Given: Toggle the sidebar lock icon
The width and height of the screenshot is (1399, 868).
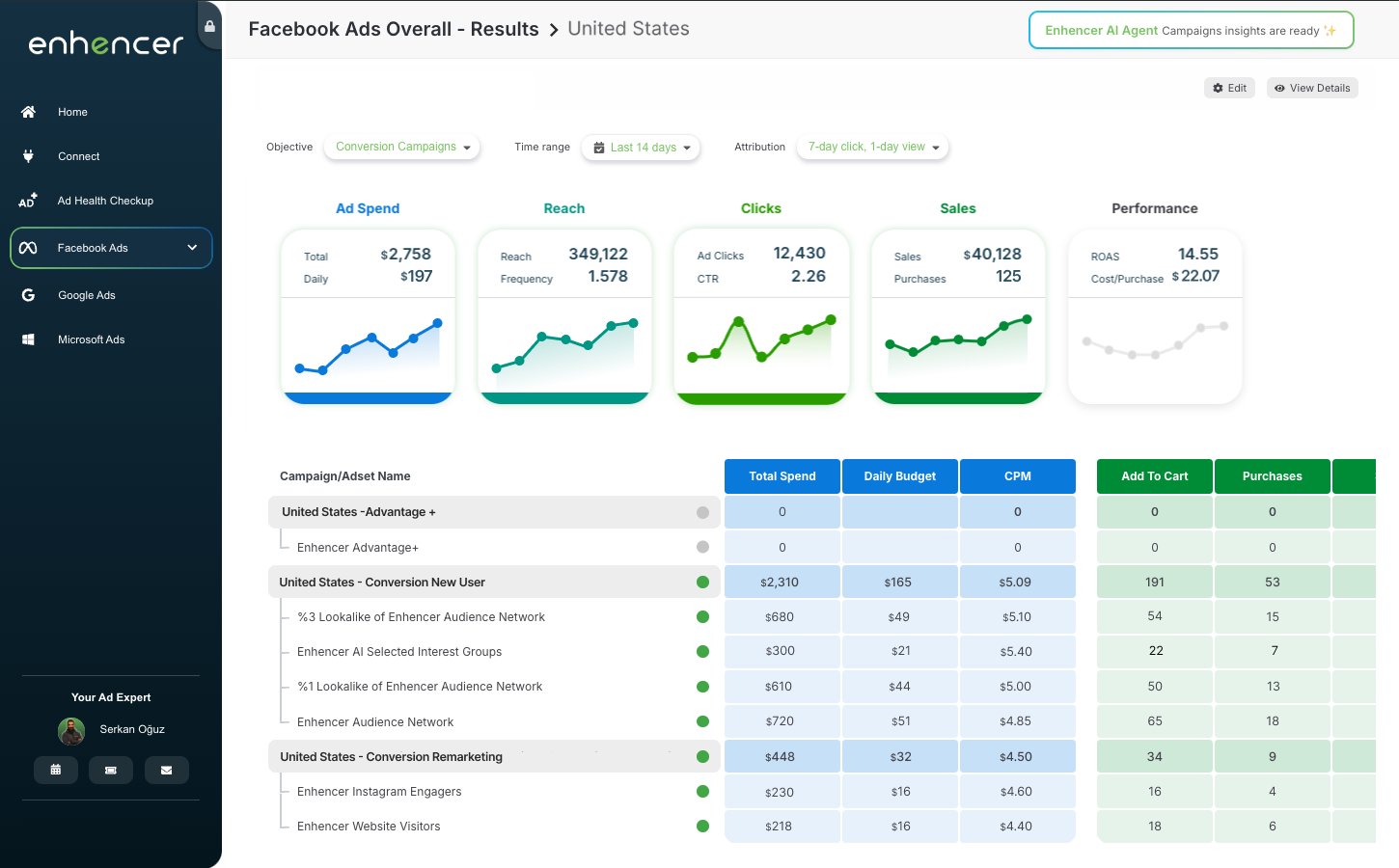Looking at the screenshot, I should coord(209,26).
